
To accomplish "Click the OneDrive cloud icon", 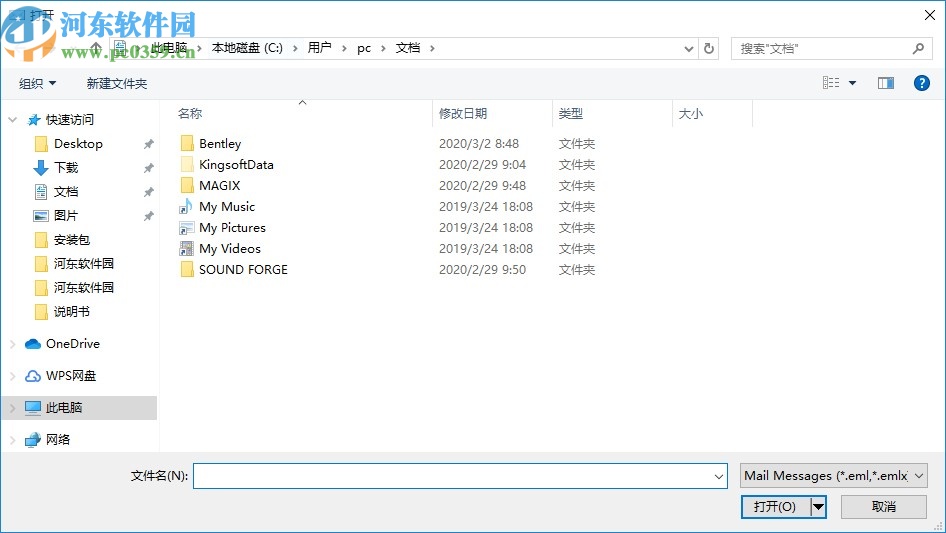I will pos(33,343).
